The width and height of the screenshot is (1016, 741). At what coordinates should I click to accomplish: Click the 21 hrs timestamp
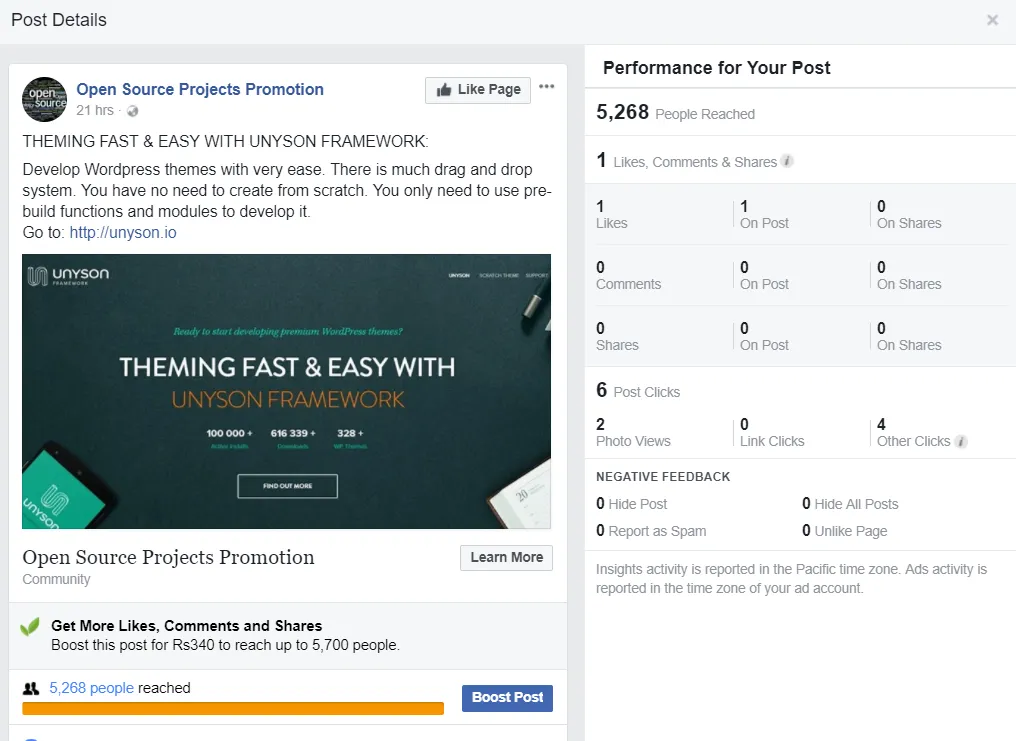tap(95, 110)
